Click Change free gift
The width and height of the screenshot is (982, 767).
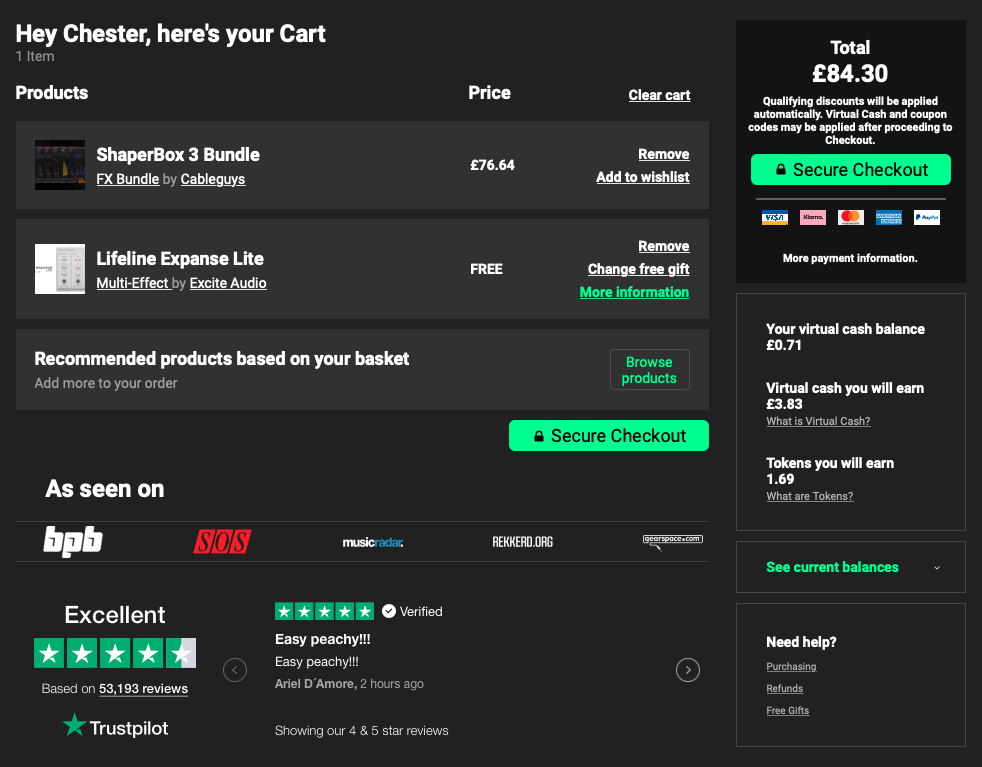(x=638, y=269)
